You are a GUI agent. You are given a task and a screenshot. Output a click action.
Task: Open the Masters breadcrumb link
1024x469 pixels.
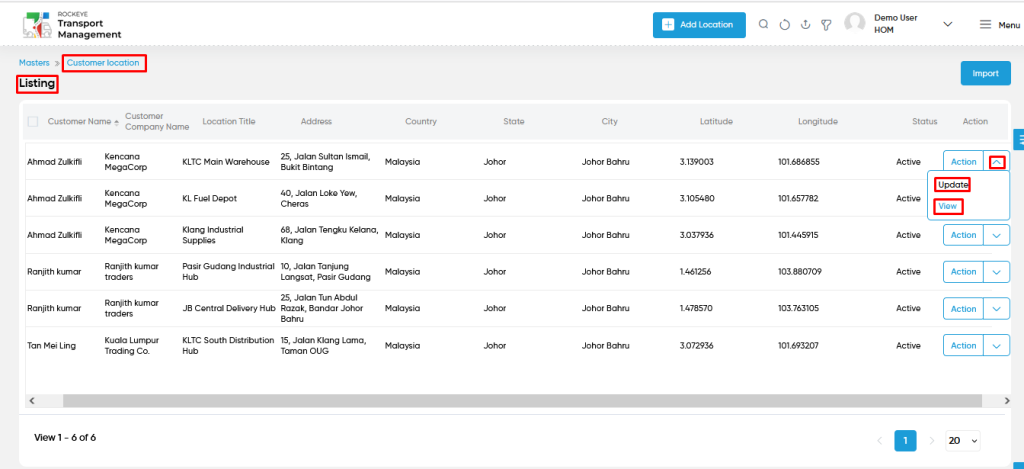[34, 63]
